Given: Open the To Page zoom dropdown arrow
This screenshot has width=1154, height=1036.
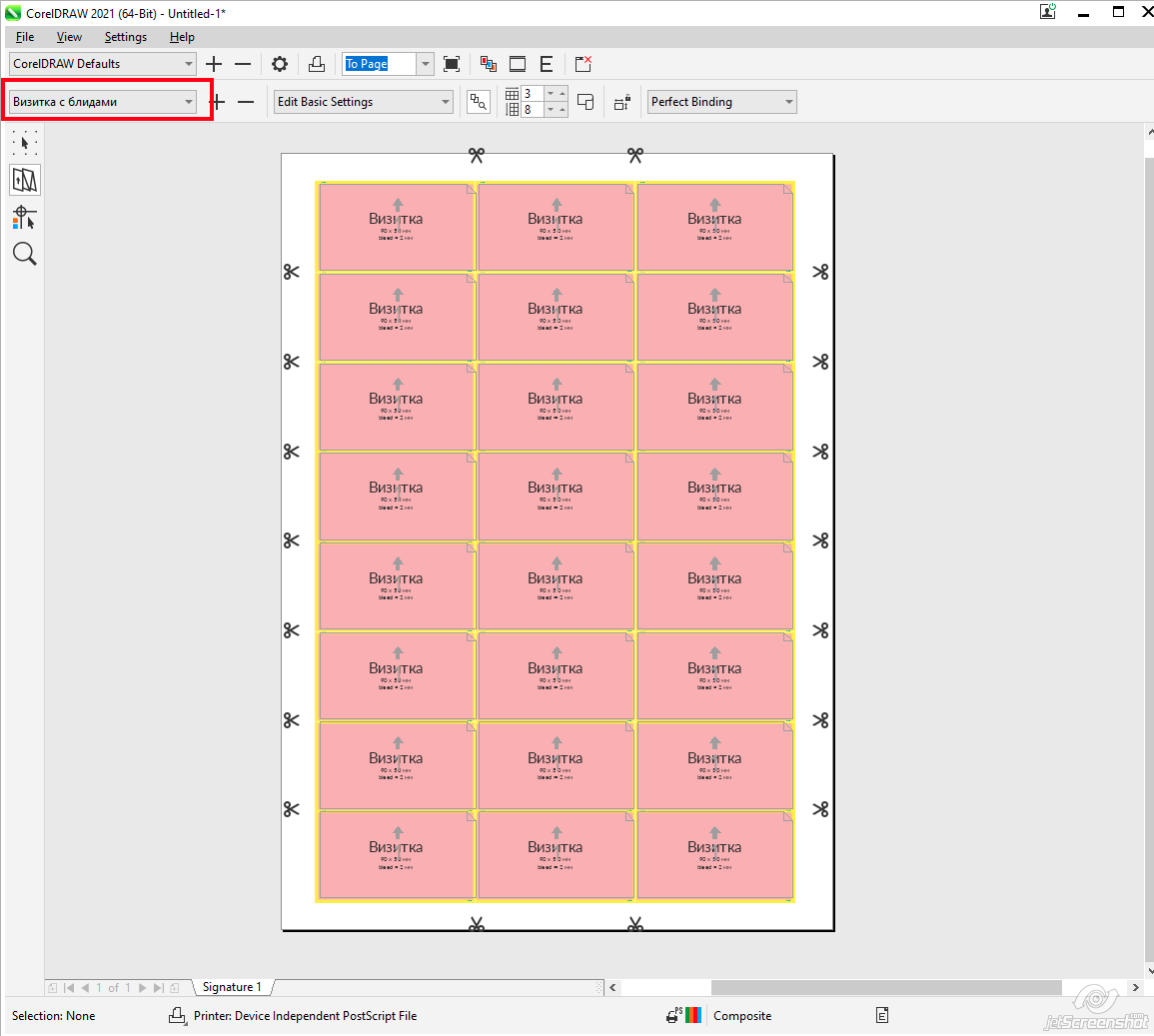Looking at the screenshot, I should pos(426,64).
